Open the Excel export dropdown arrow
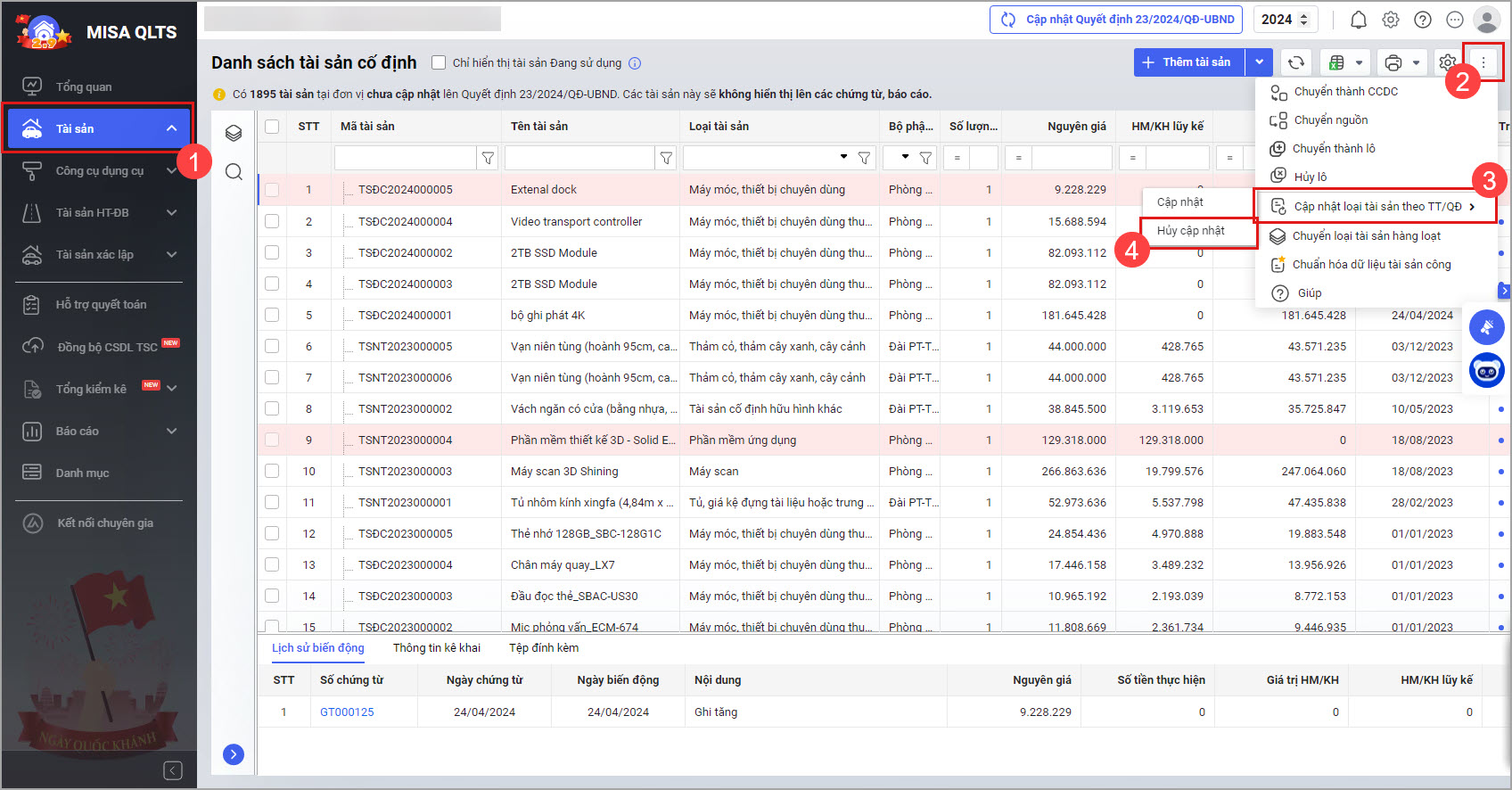This screenshot has width=1512, height=790. pos(1359,62)
